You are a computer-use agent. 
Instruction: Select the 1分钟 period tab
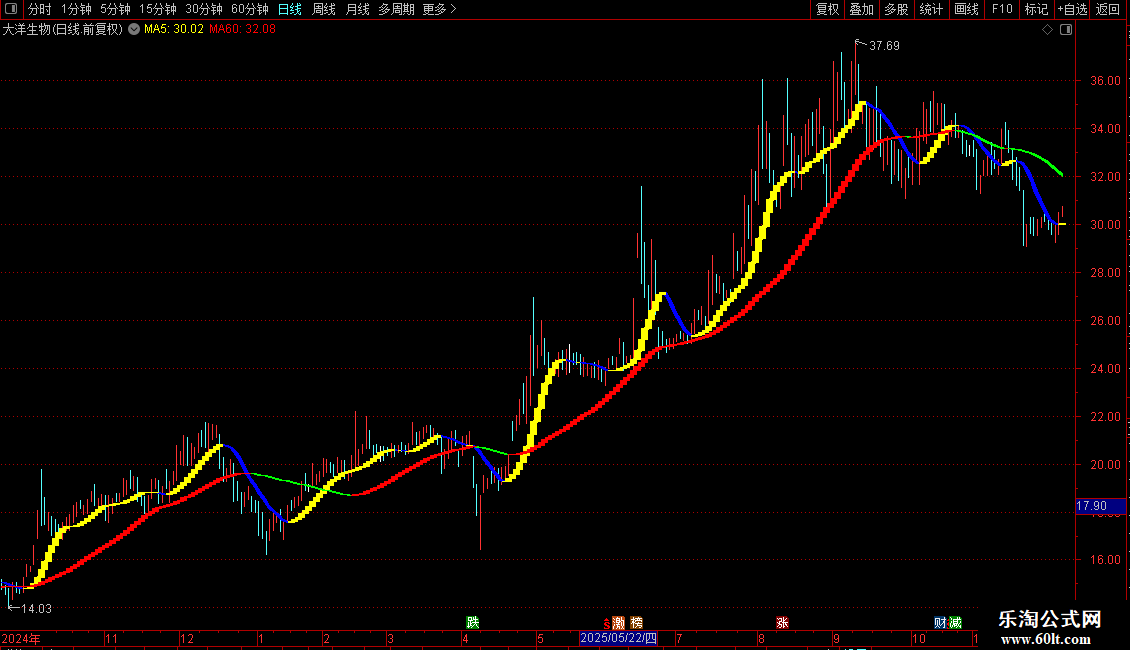76,9
